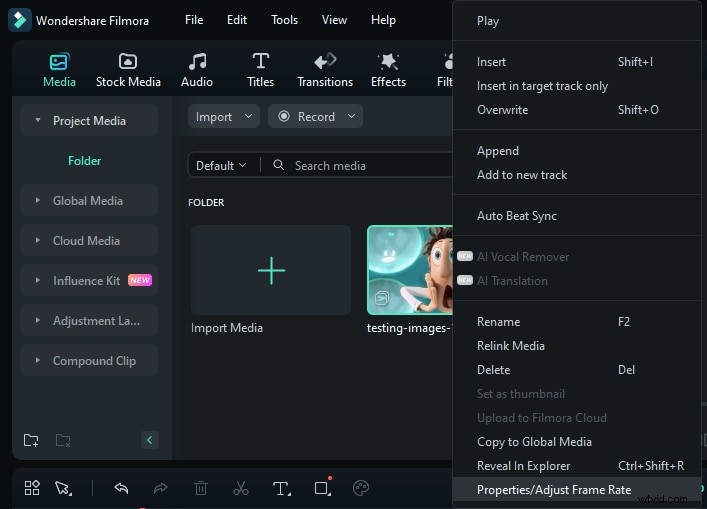Expand the Cloud Media section
Screen dimensions: 707x509
tap(38, 240)
